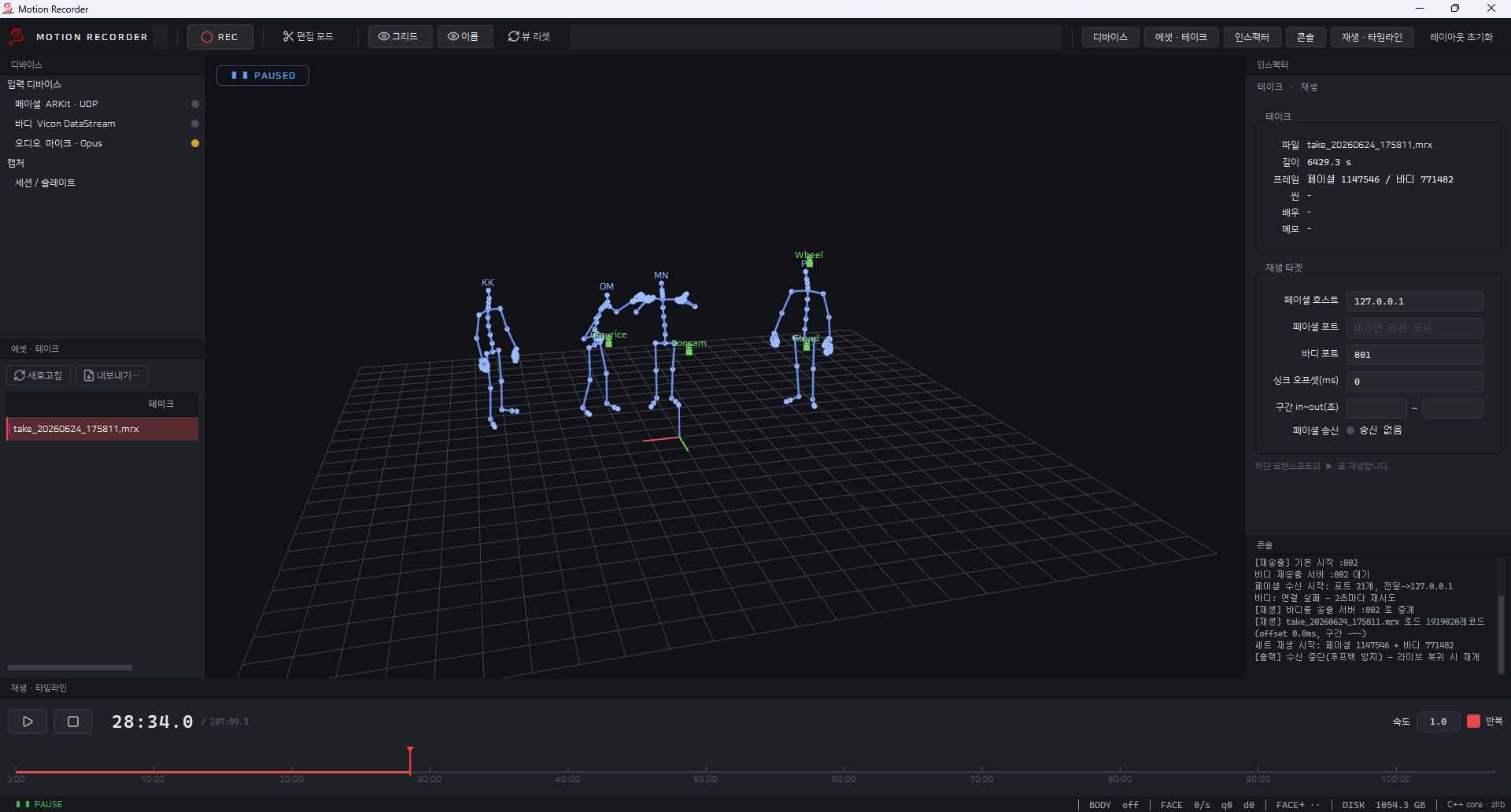
Task: Select 페이셜 ARKit · UDP device
Action: pyautogui.click(x=102, y=104)
